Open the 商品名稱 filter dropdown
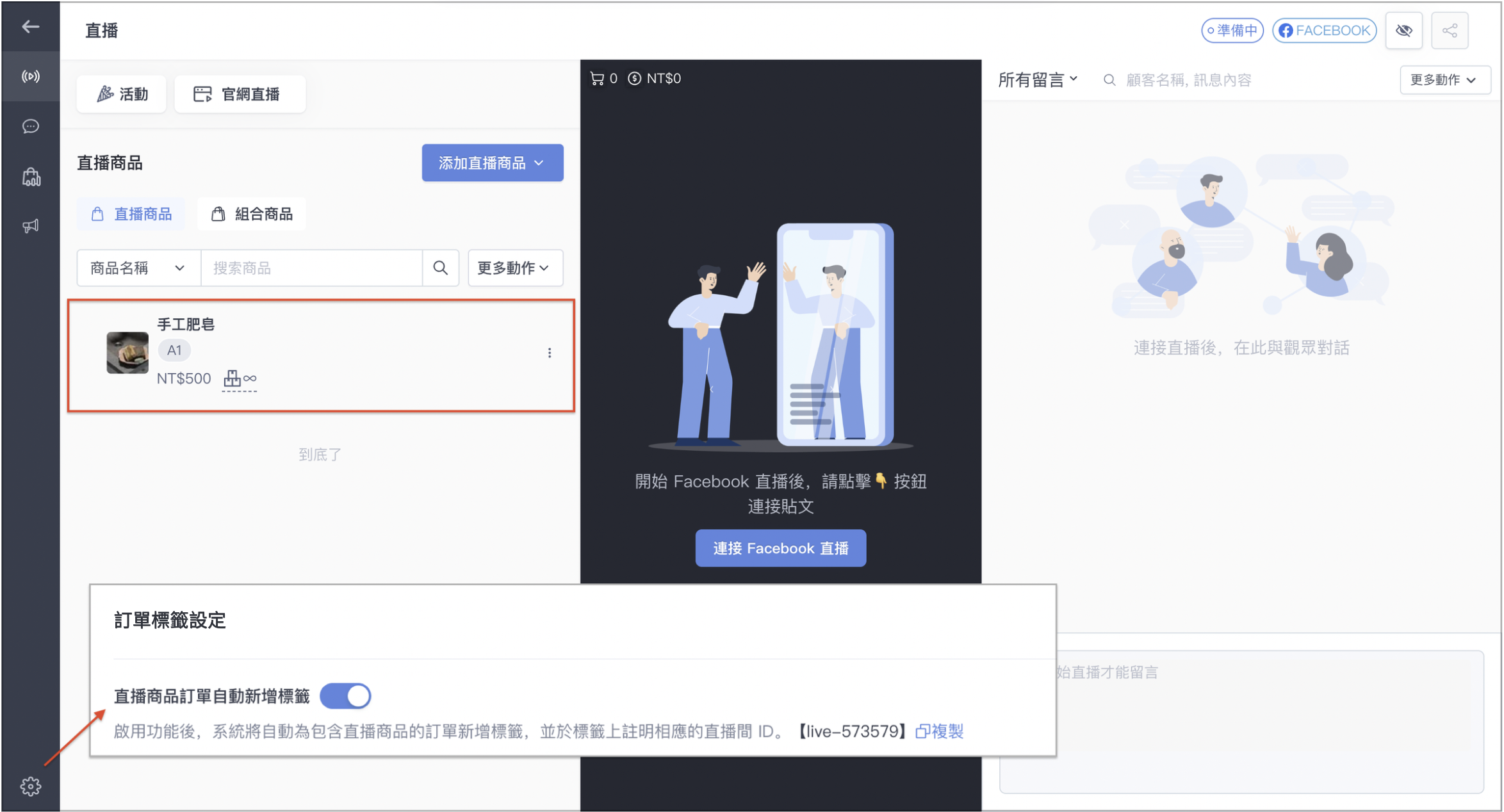 click(138, 268)
